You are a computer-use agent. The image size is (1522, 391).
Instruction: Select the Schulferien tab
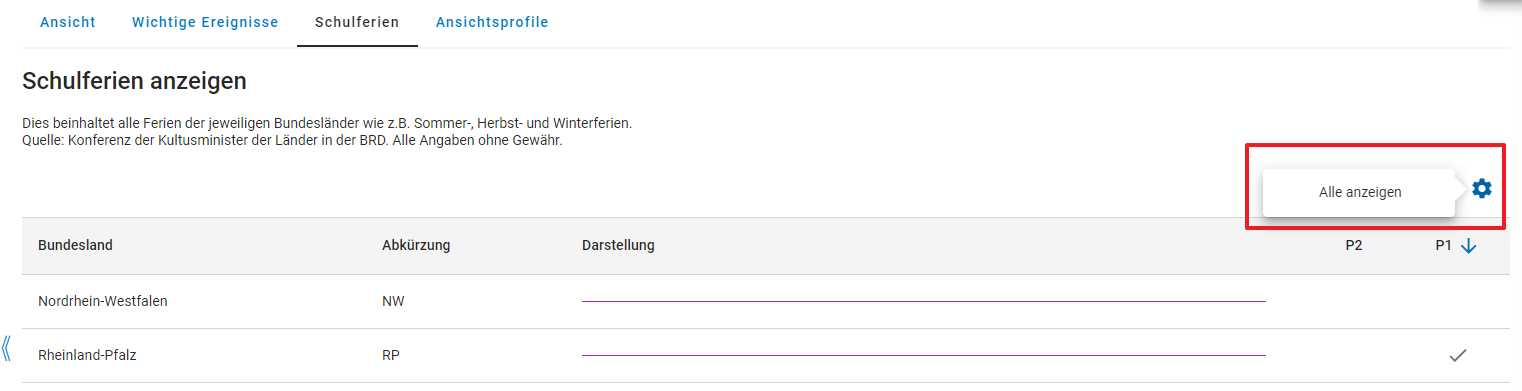357,22
